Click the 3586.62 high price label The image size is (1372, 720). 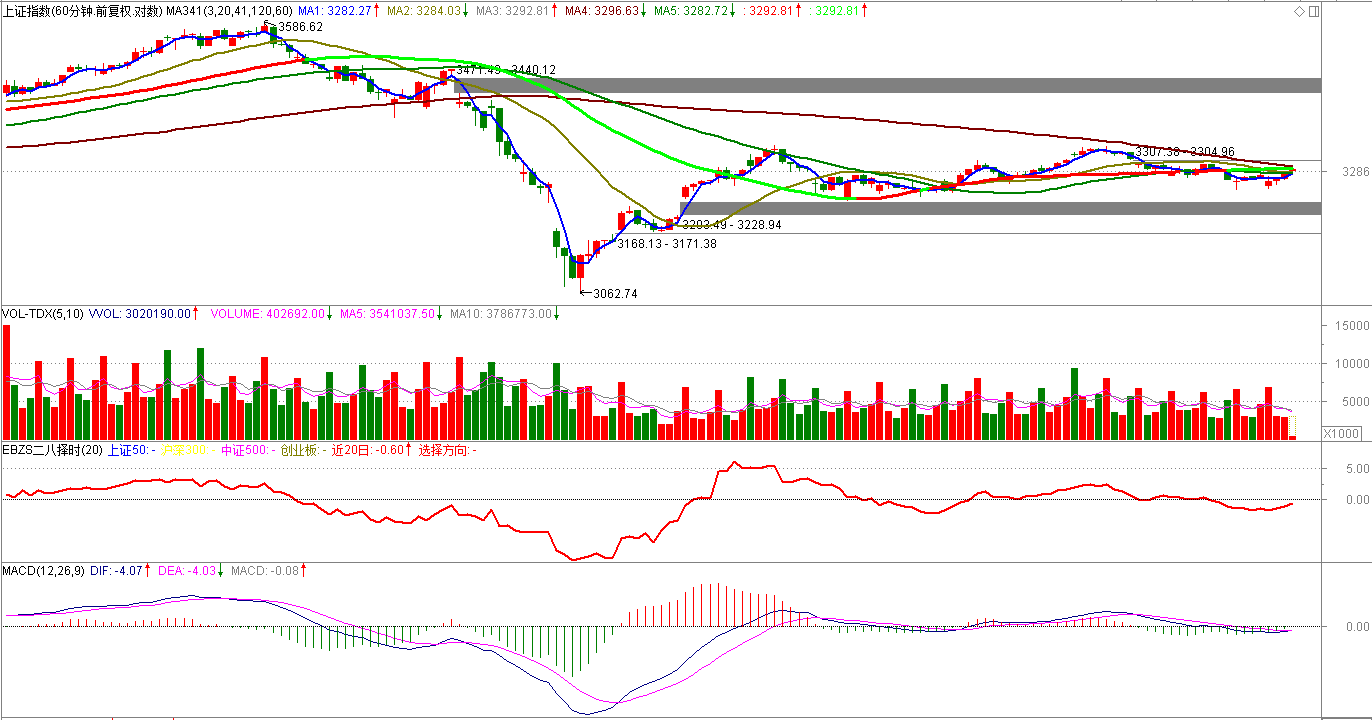(300, 27)
